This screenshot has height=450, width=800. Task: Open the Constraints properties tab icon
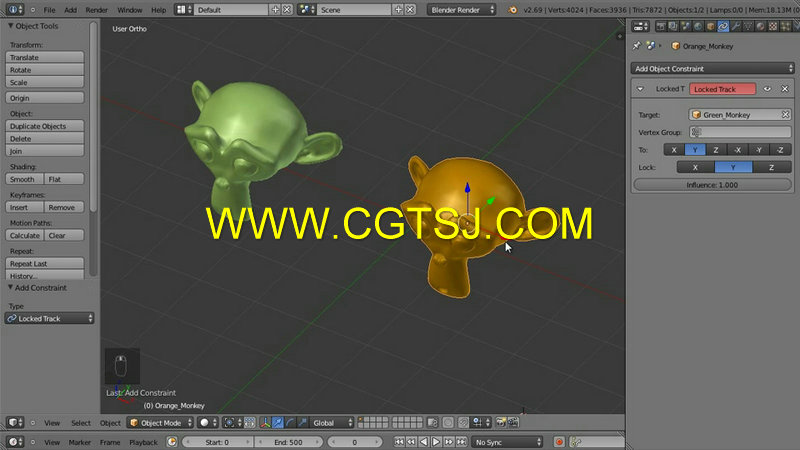tap(723, 26)
